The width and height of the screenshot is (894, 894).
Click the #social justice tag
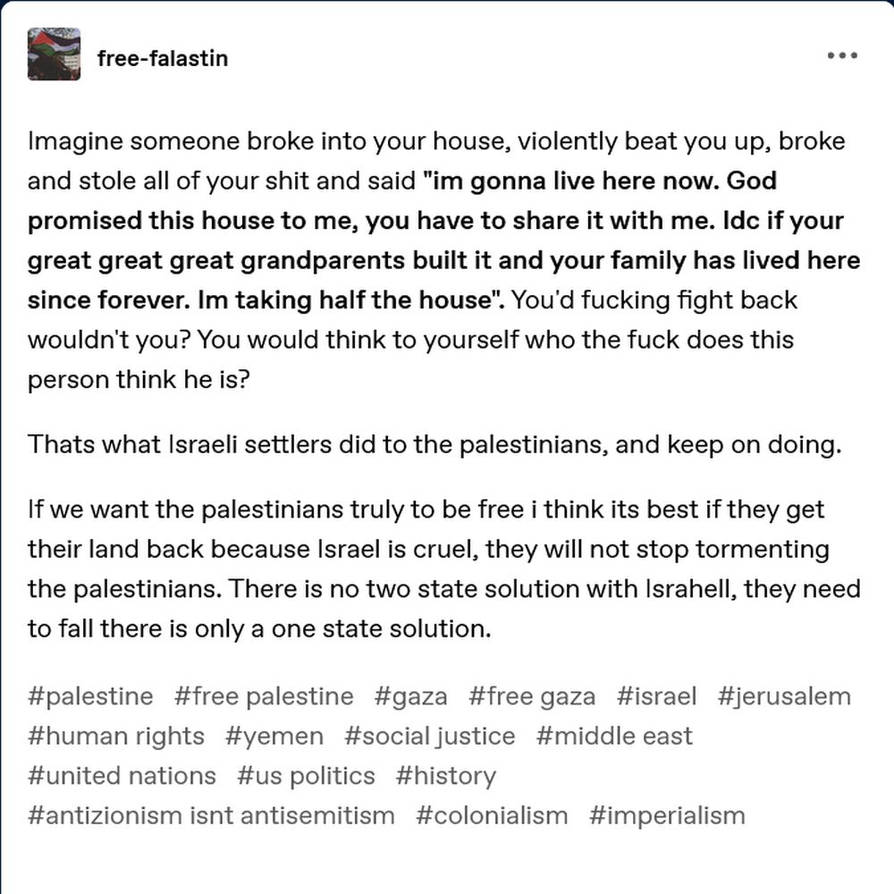(430, 736)
